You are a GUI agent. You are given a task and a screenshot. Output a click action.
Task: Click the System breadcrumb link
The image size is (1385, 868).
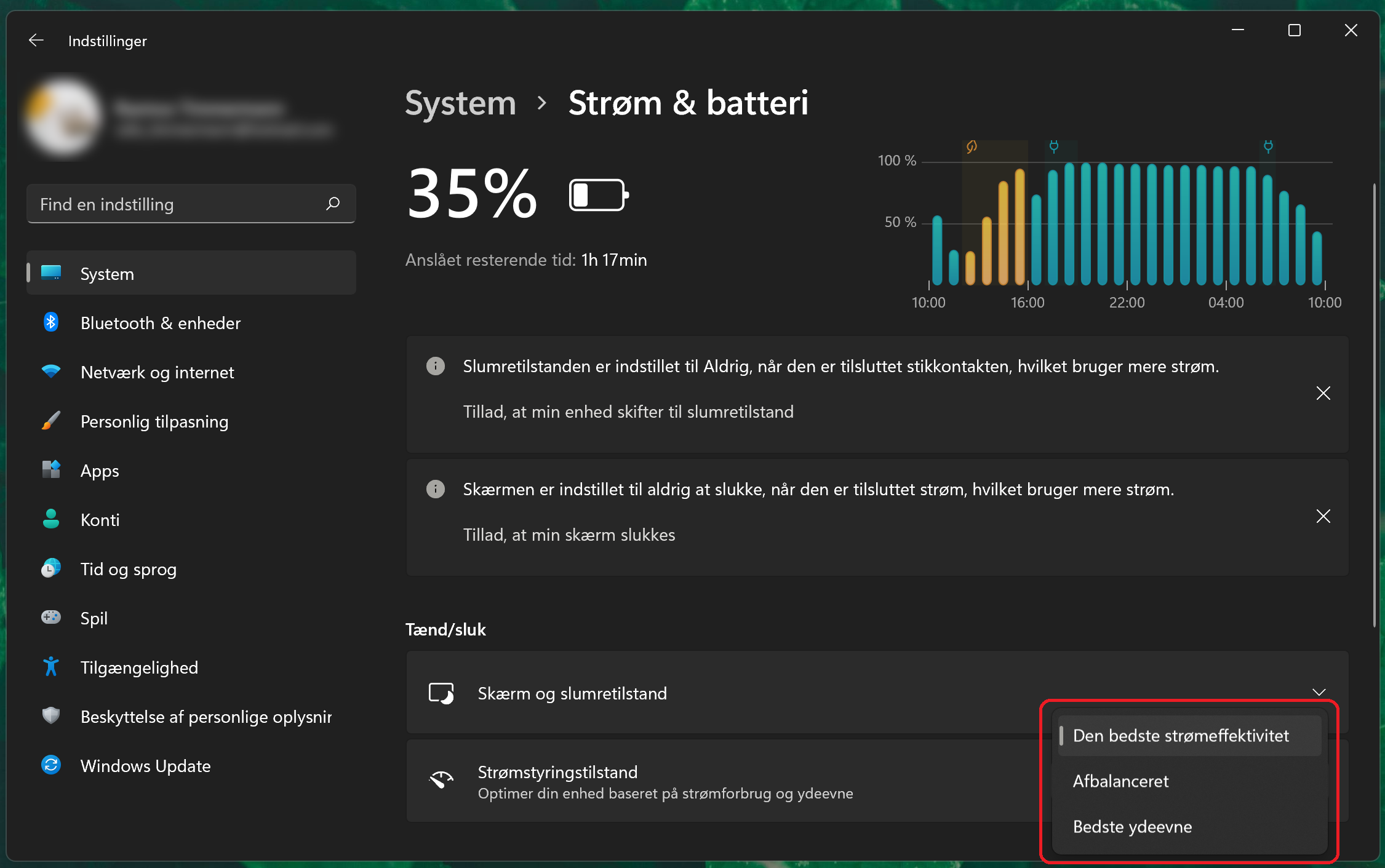click(x=461, y=103)
